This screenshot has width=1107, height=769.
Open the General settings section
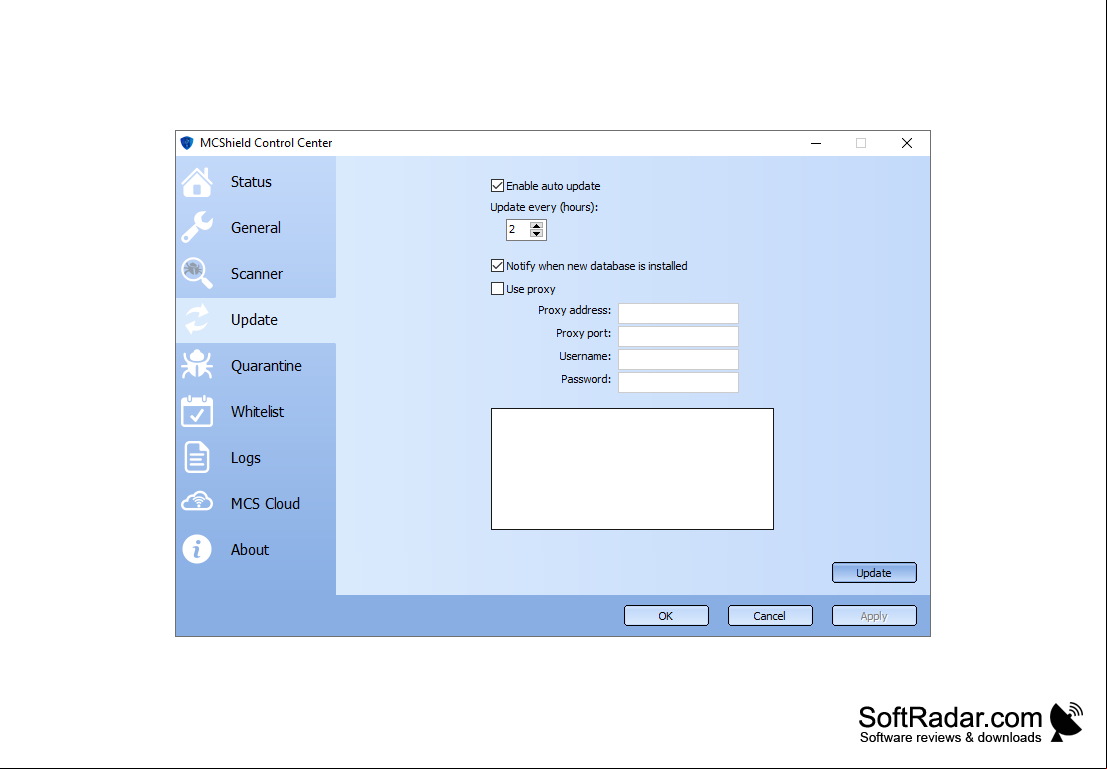point(256,227)
